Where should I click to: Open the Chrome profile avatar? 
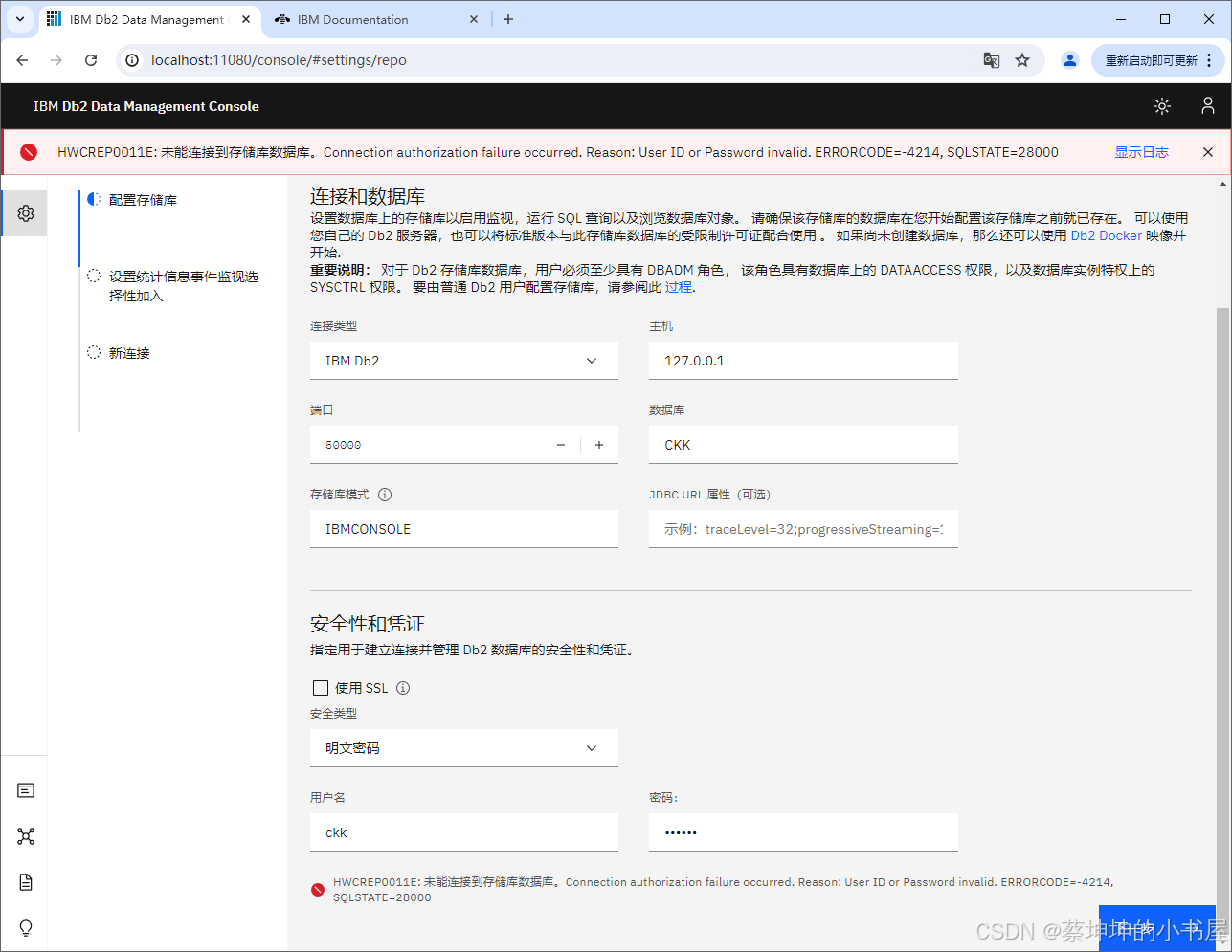tap(1070, 60)
